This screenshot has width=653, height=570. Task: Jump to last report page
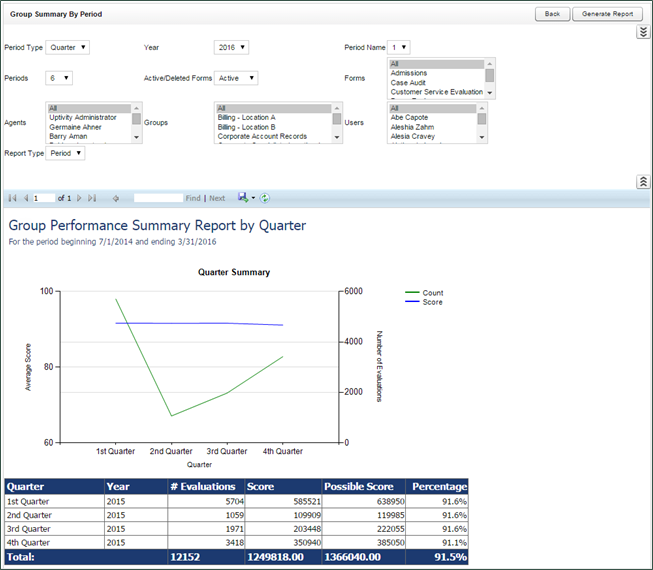point(92,198)
